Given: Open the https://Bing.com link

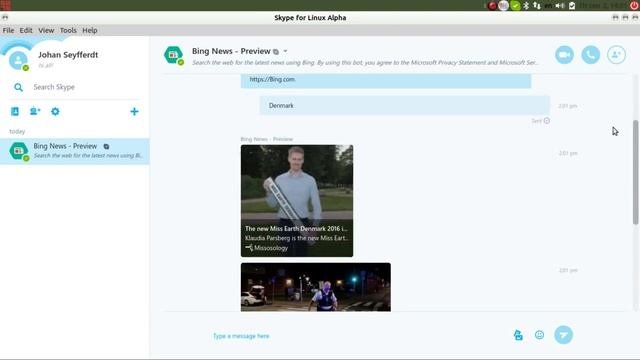Looking at the screenshot, I should pos(272,79).
